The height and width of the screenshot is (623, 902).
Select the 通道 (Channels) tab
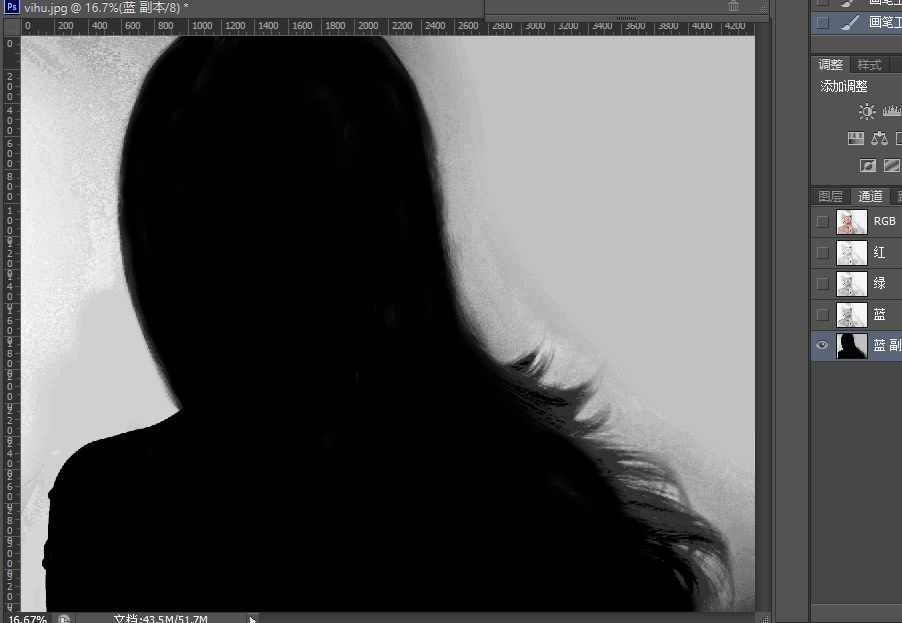(x=870, y=196)
